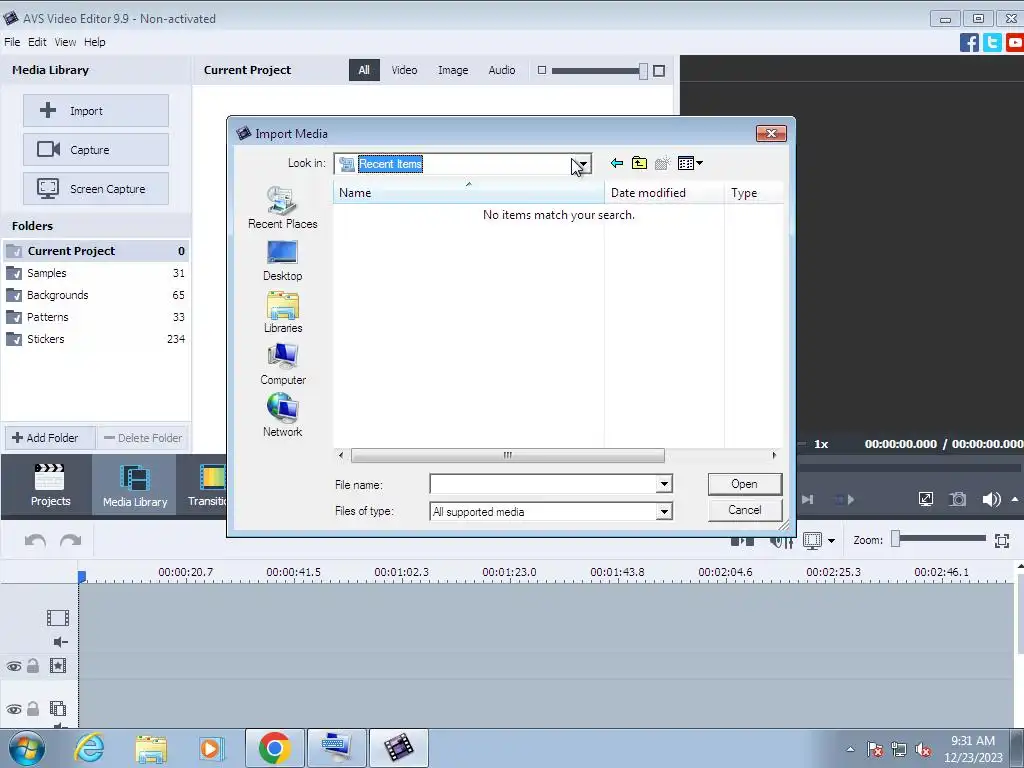Click the file list right scroll arrow
1024x768 pixels.
[774, 455]
